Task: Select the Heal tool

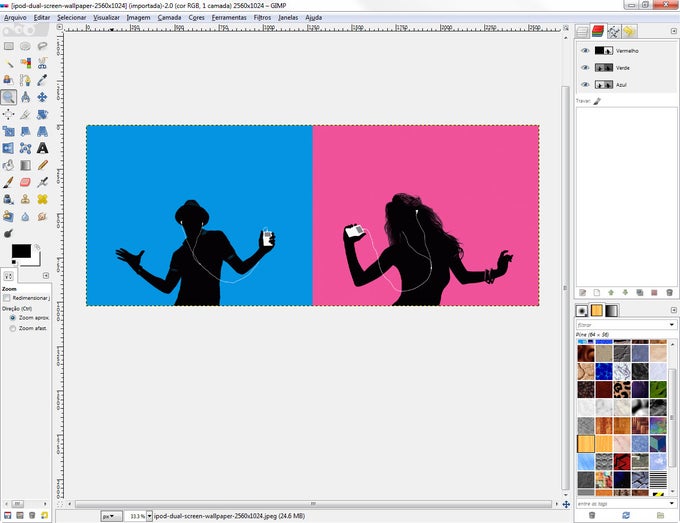Action: [42, 199]
